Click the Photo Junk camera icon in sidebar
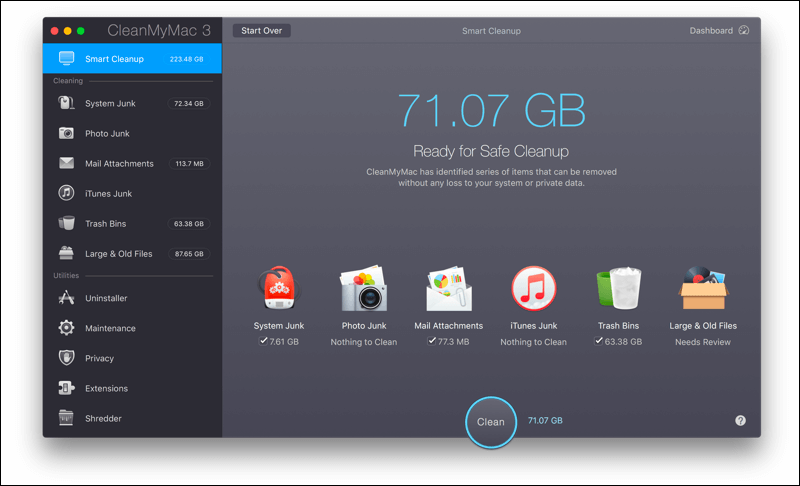Viewport: 800px width, 486px height. pyautogui.click(x=66, y=133)
